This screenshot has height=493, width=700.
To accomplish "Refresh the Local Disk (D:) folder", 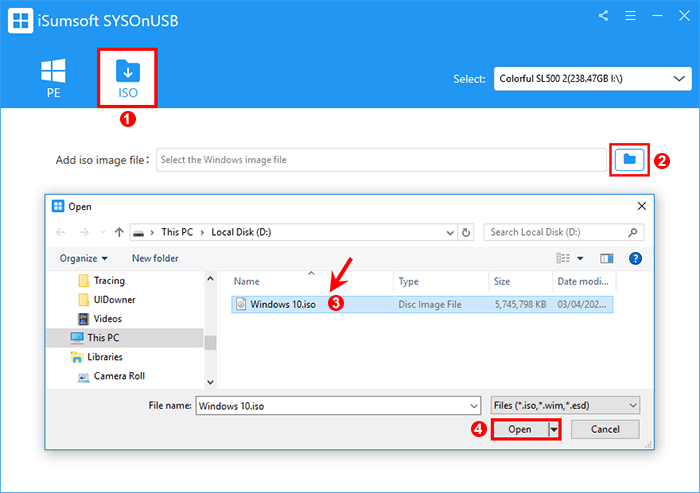I will pos(466,233).
